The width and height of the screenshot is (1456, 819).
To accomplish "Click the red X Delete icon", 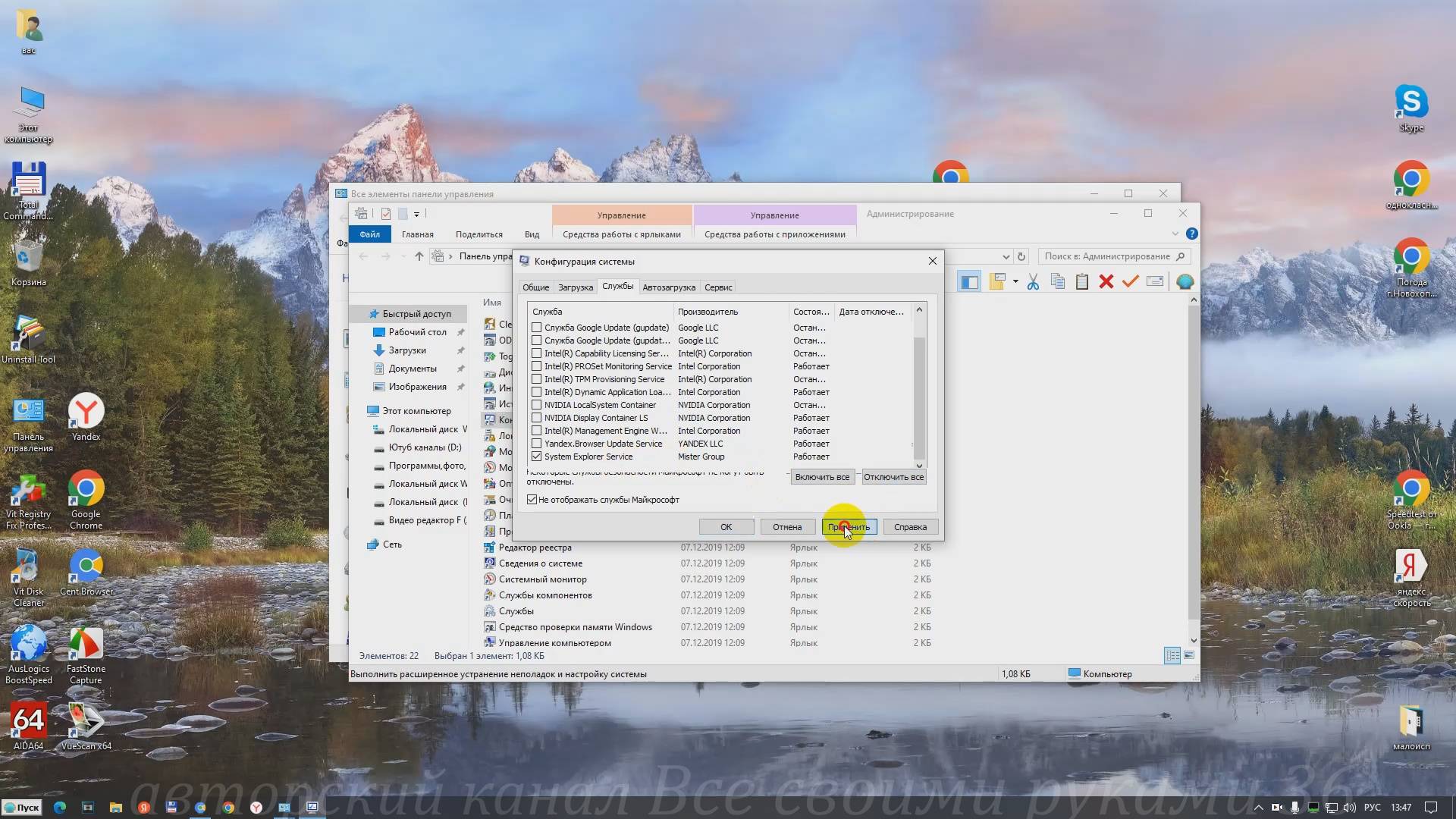I will [x=1106, y=282].
